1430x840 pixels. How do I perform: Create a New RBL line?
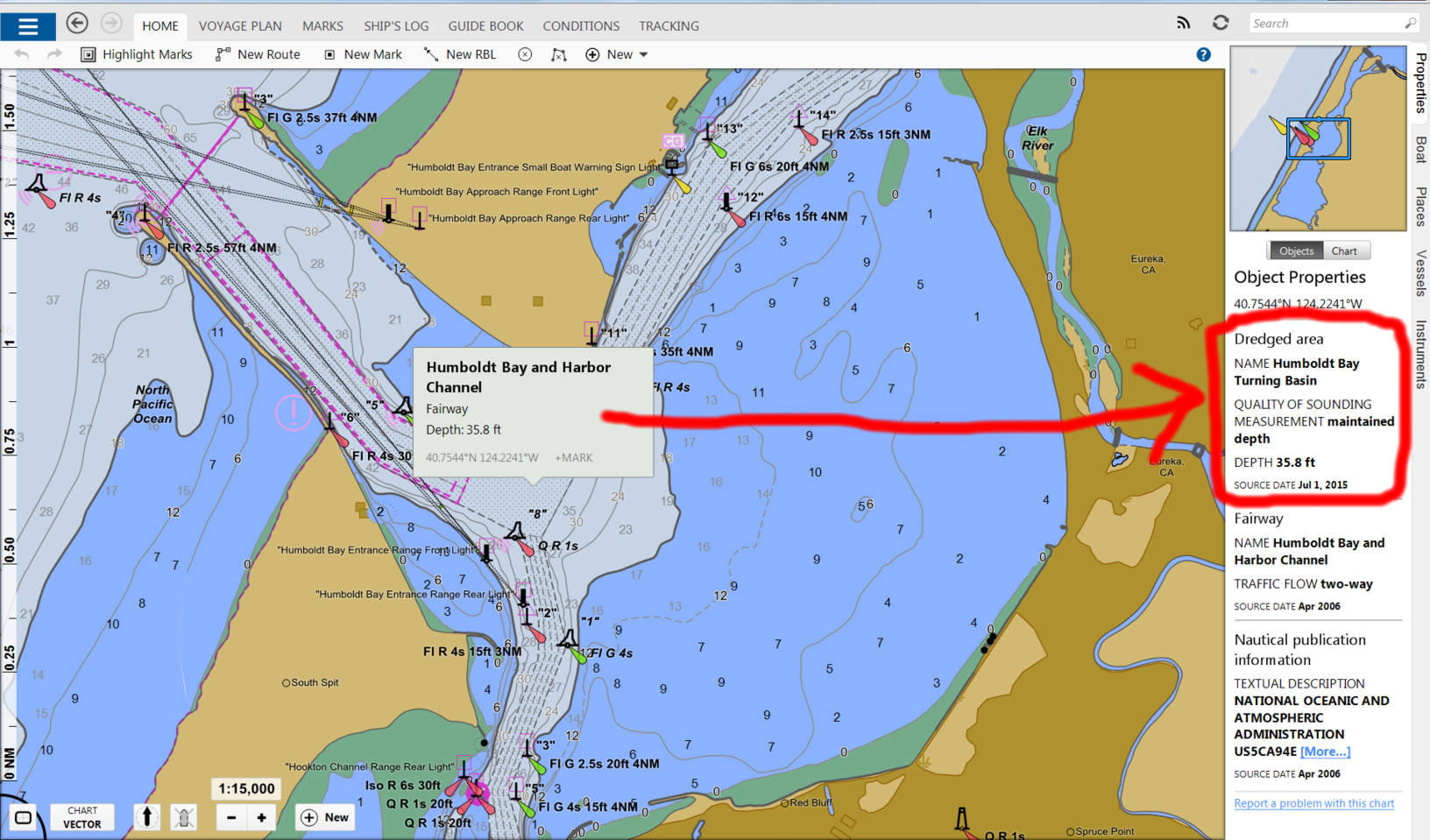pyautogui.click(x=460, y=54)
